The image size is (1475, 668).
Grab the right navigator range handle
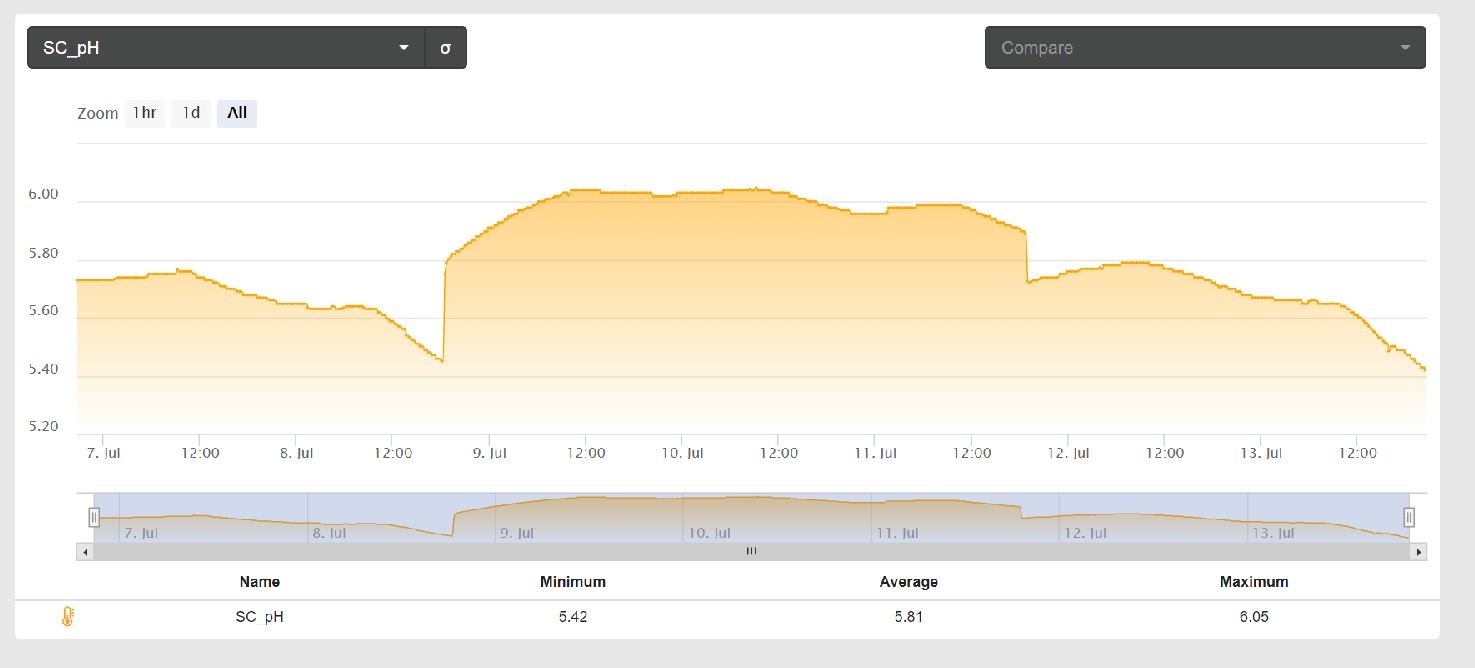(x=1409, y=517)
